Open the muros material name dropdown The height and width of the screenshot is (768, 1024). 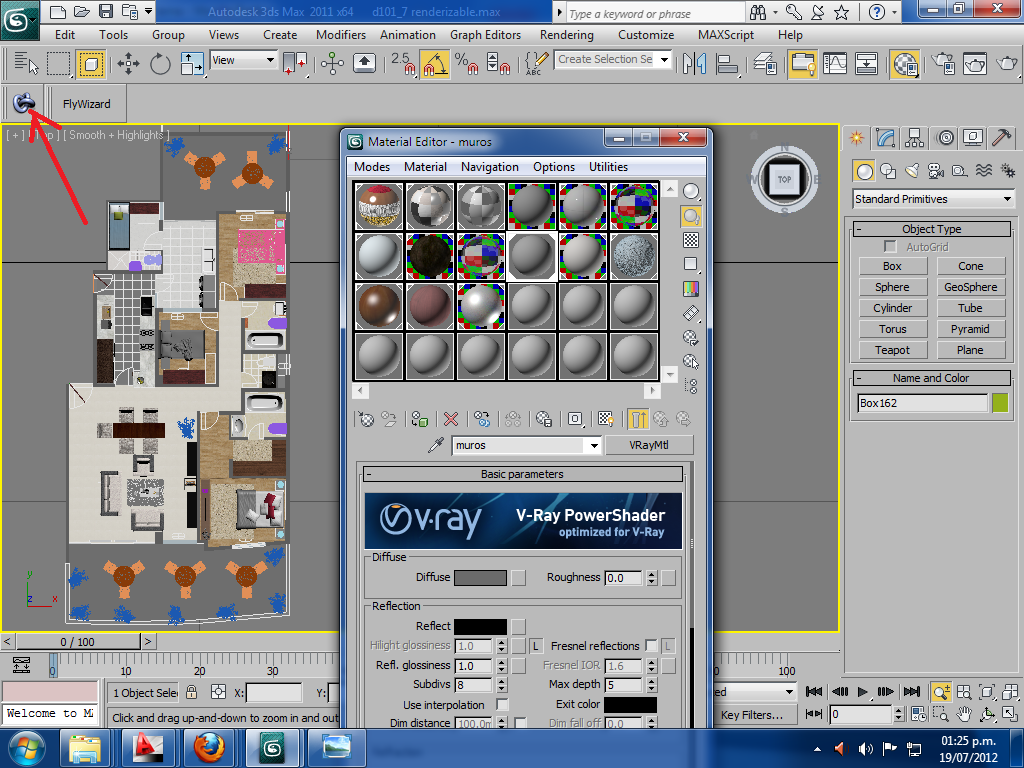coord(594,445)
